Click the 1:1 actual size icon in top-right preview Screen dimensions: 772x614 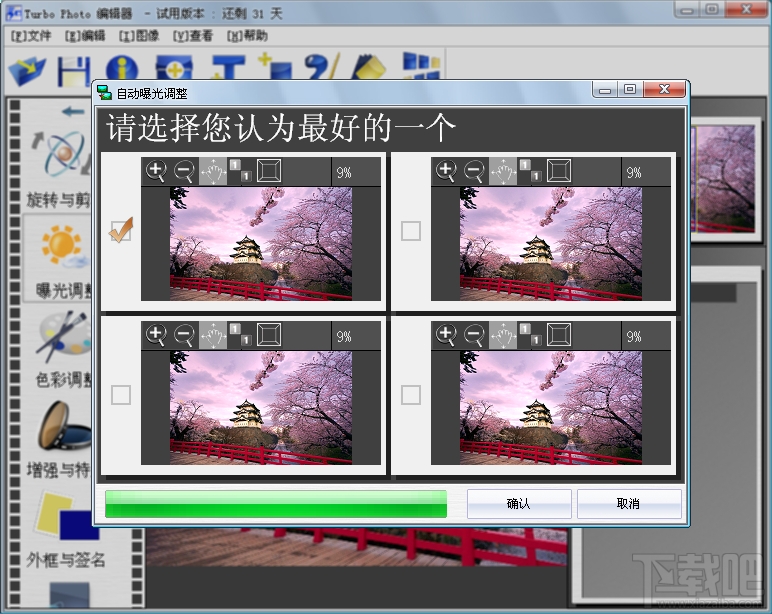point(530,170)
